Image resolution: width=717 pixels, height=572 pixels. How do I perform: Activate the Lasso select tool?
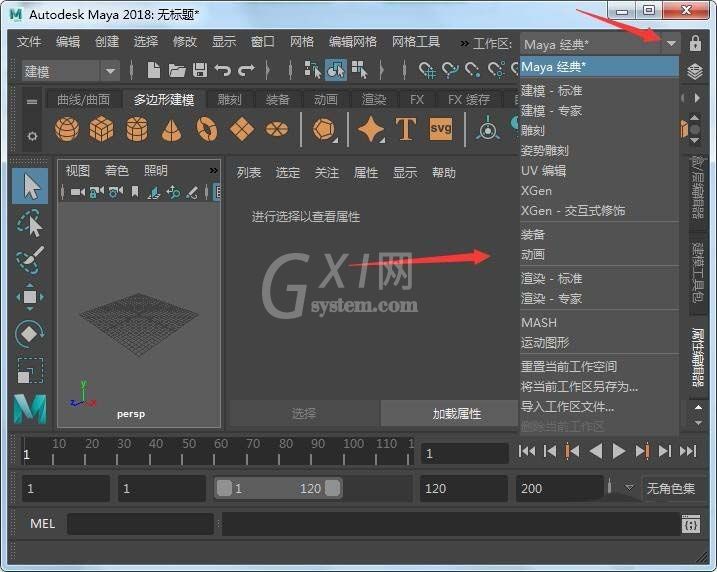pyautogui.click(x=30, y=223)
